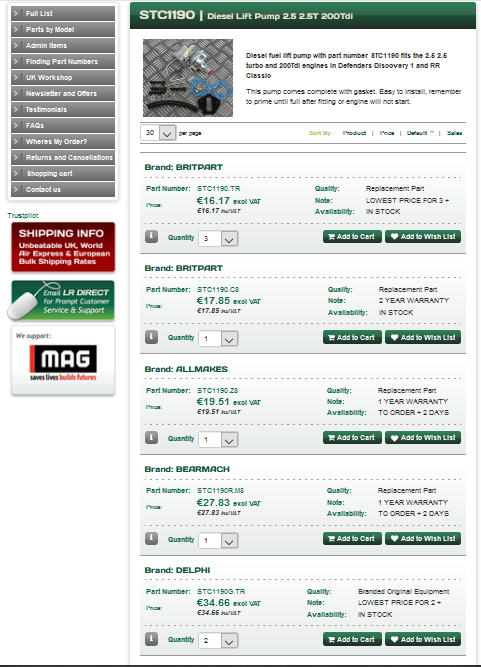
Task: Click Brand: DELPHI heading
Action: point(177,570)
